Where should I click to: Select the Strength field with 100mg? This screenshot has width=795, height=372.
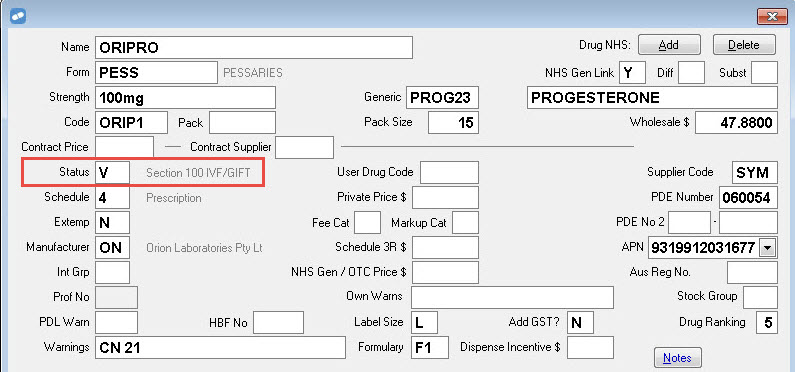[185, 98]
